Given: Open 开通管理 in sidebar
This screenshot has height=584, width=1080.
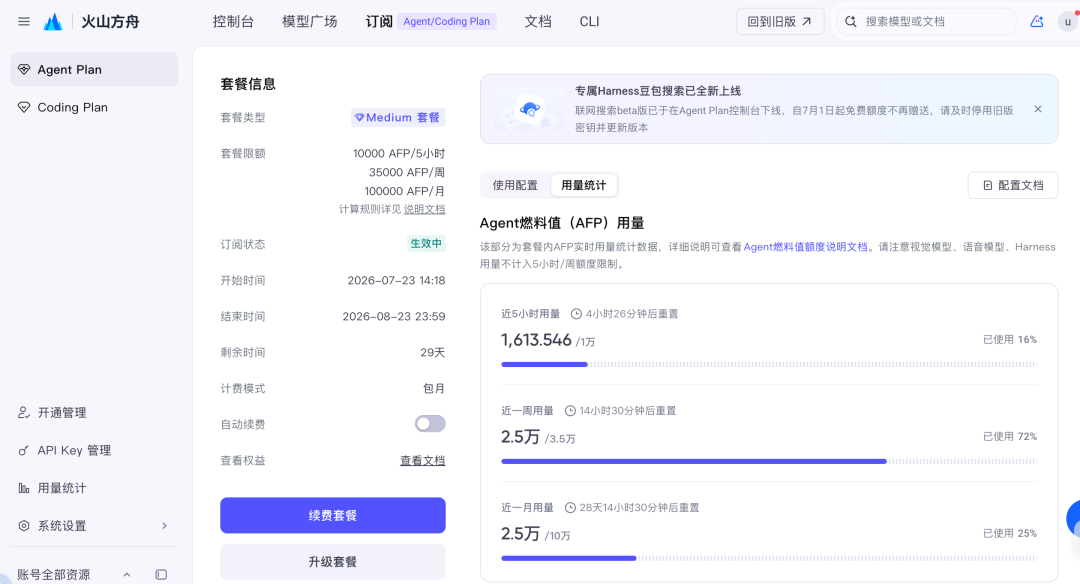Looking at the screenshot, I should pos(94,413).
